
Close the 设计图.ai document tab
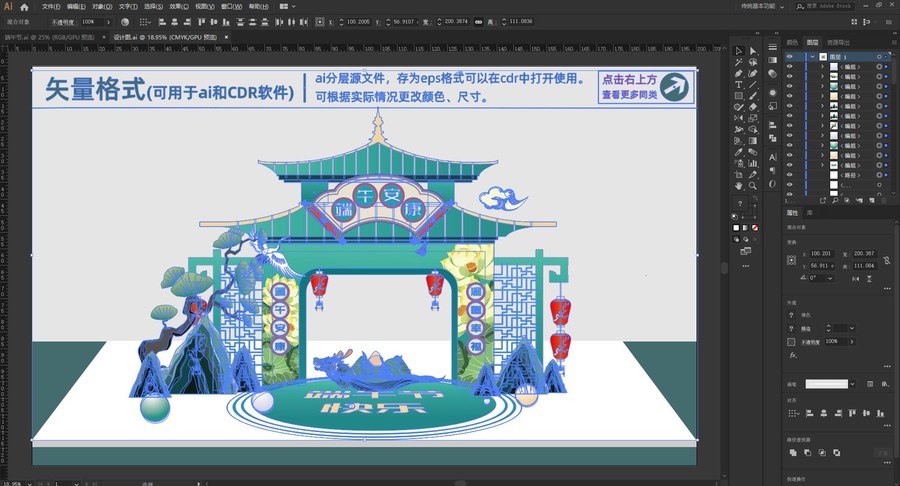[x=226, y=37]
